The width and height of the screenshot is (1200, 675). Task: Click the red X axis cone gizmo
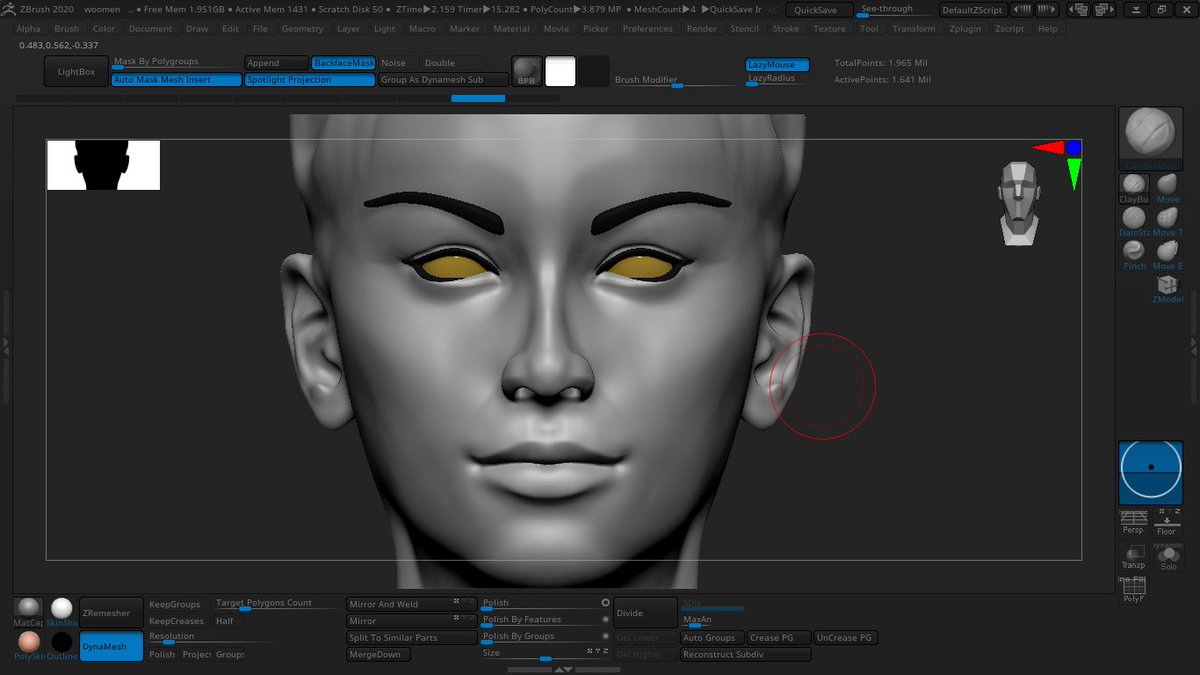pyautogui.click(x=1046, y=148)
